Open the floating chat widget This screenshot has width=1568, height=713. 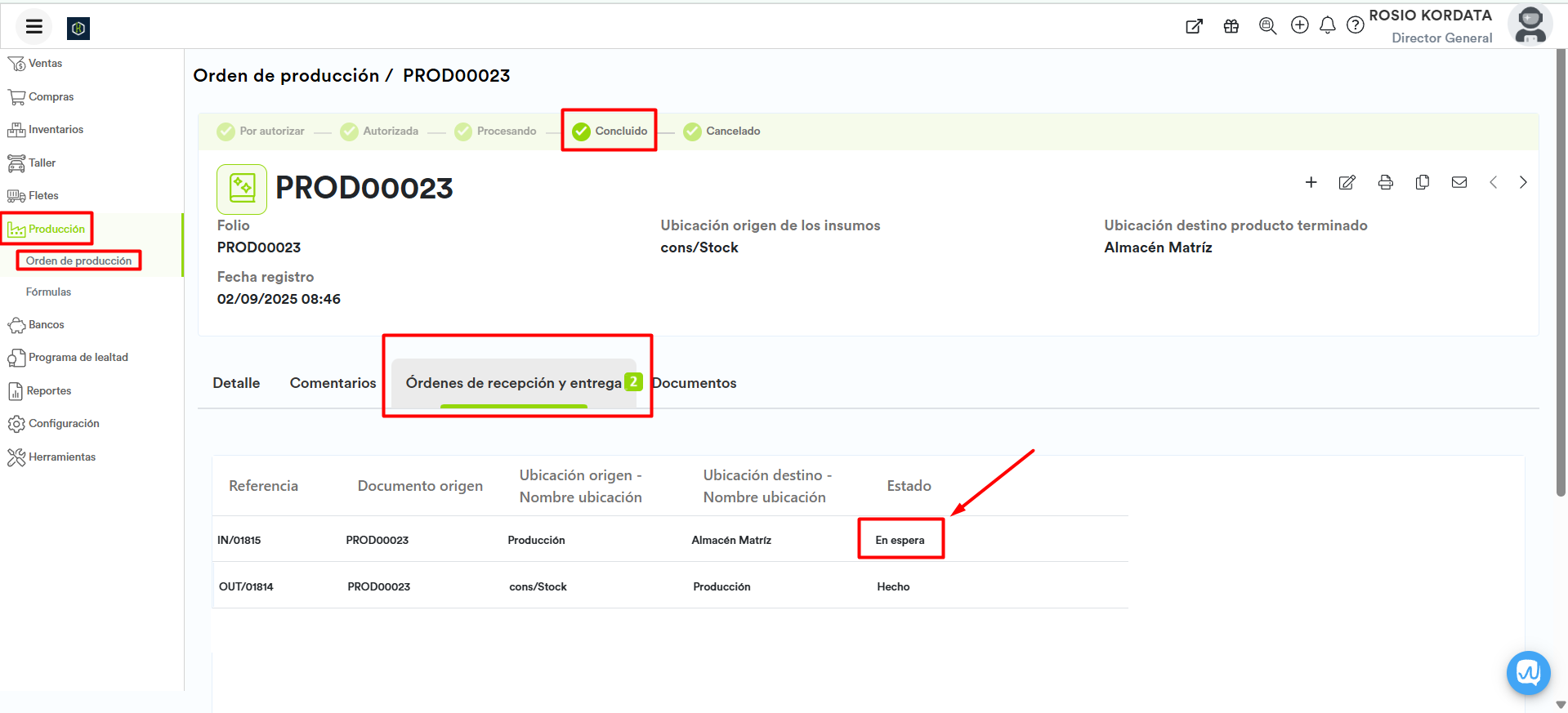tap(1528, 672)
